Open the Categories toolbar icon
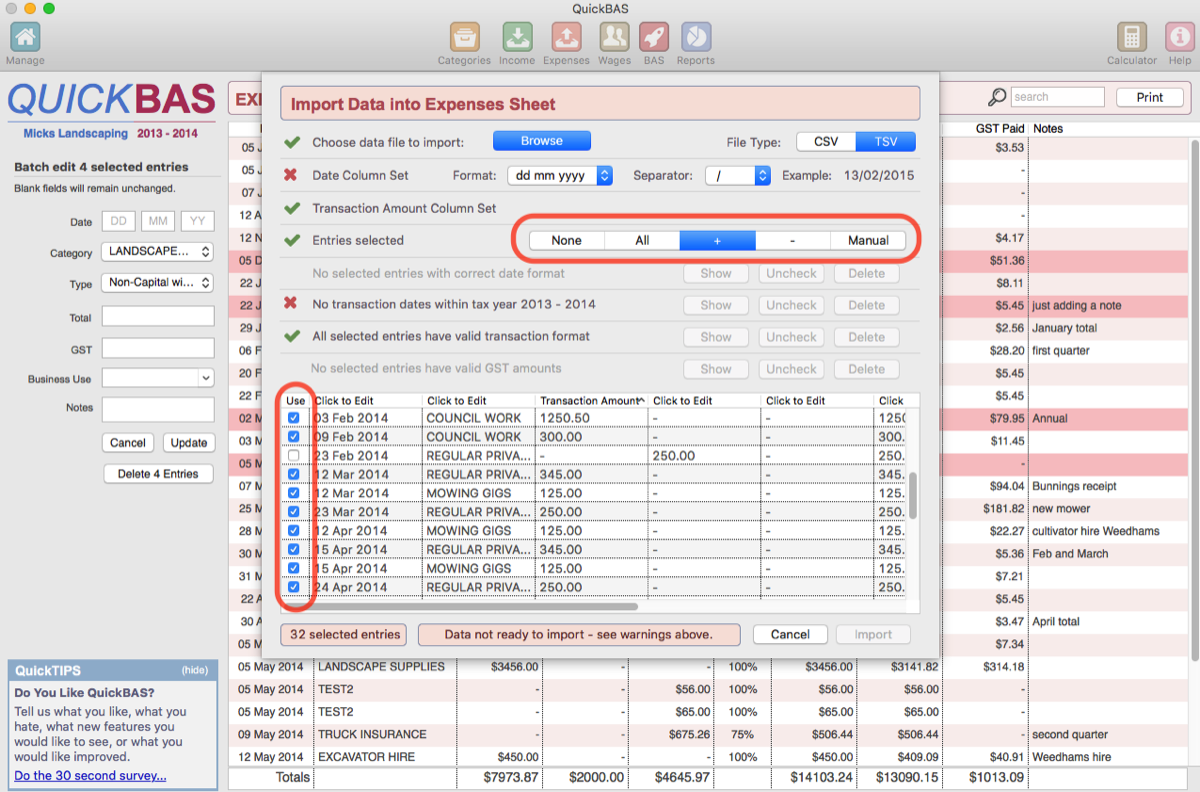This screenshot has height=792, width=1200. point(464,38)
